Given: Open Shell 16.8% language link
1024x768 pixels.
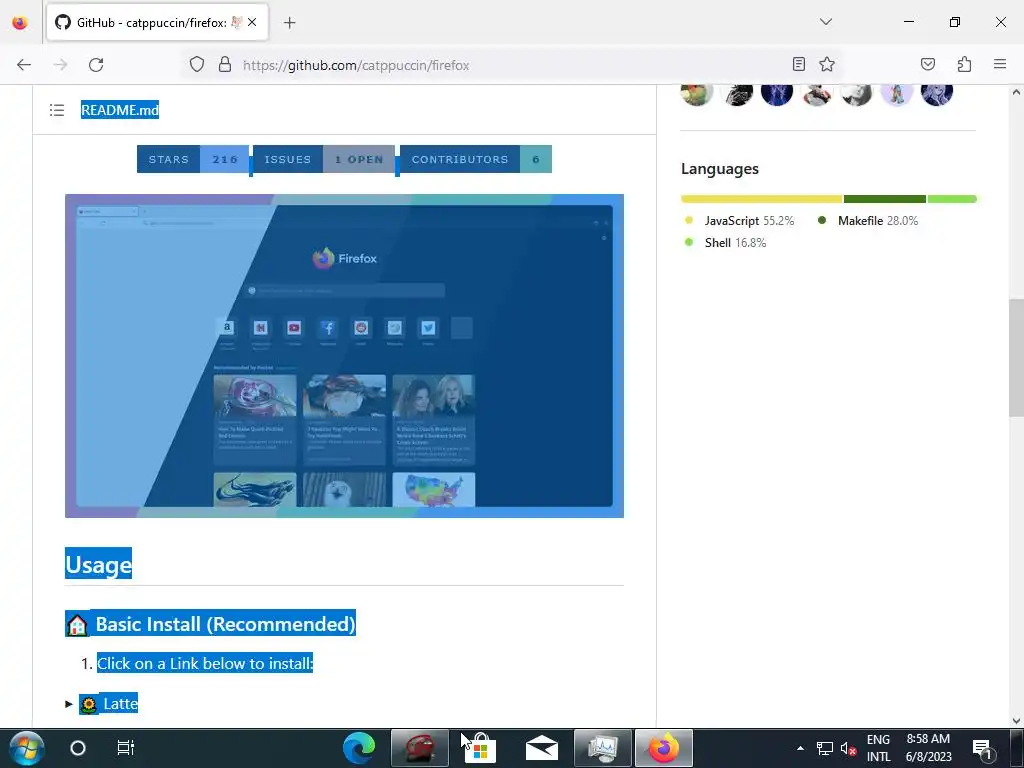Looking at the screenshot, I should [725, 243].
